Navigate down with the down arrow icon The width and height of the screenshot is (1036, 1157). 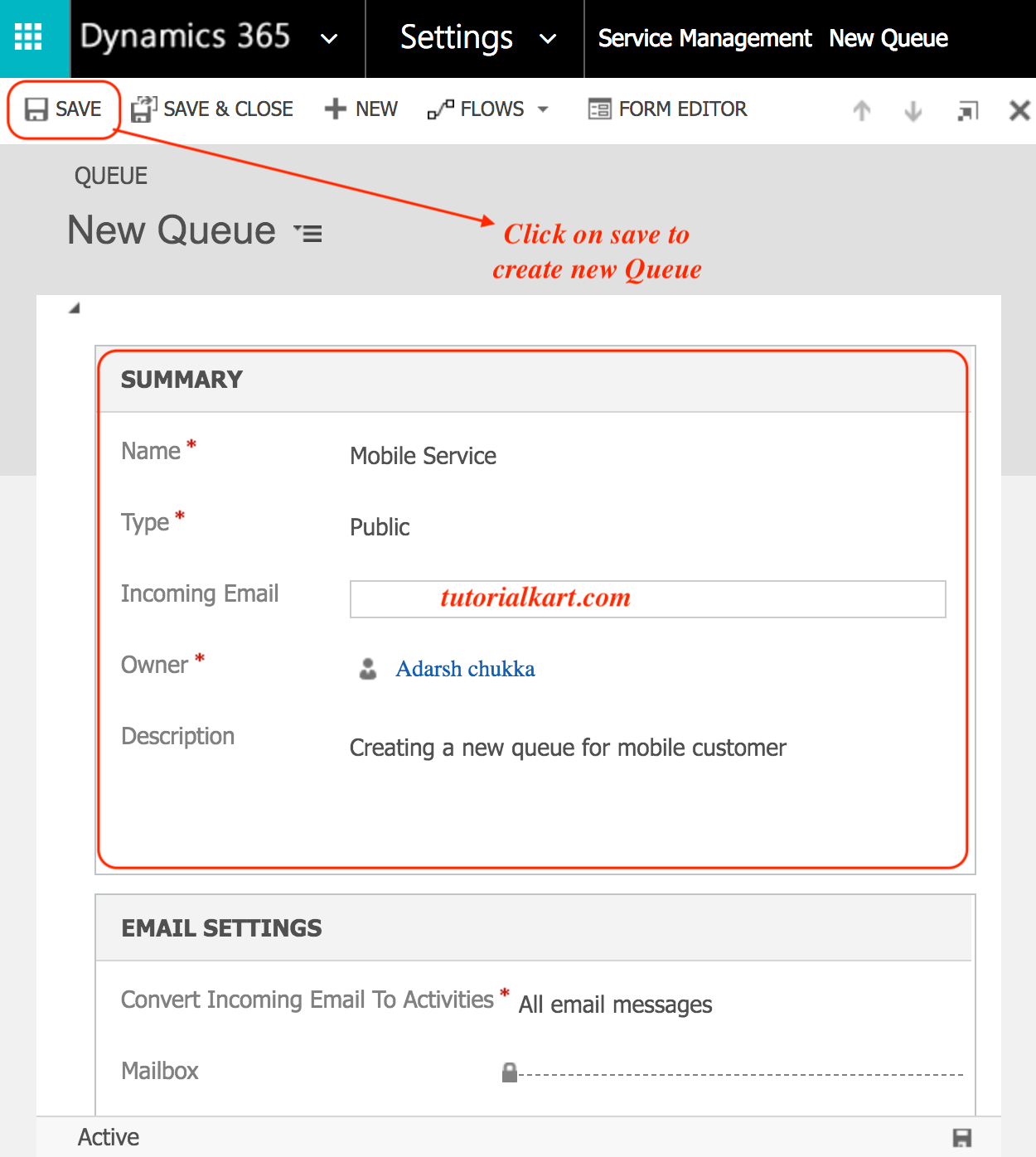[x=912, y=110]
